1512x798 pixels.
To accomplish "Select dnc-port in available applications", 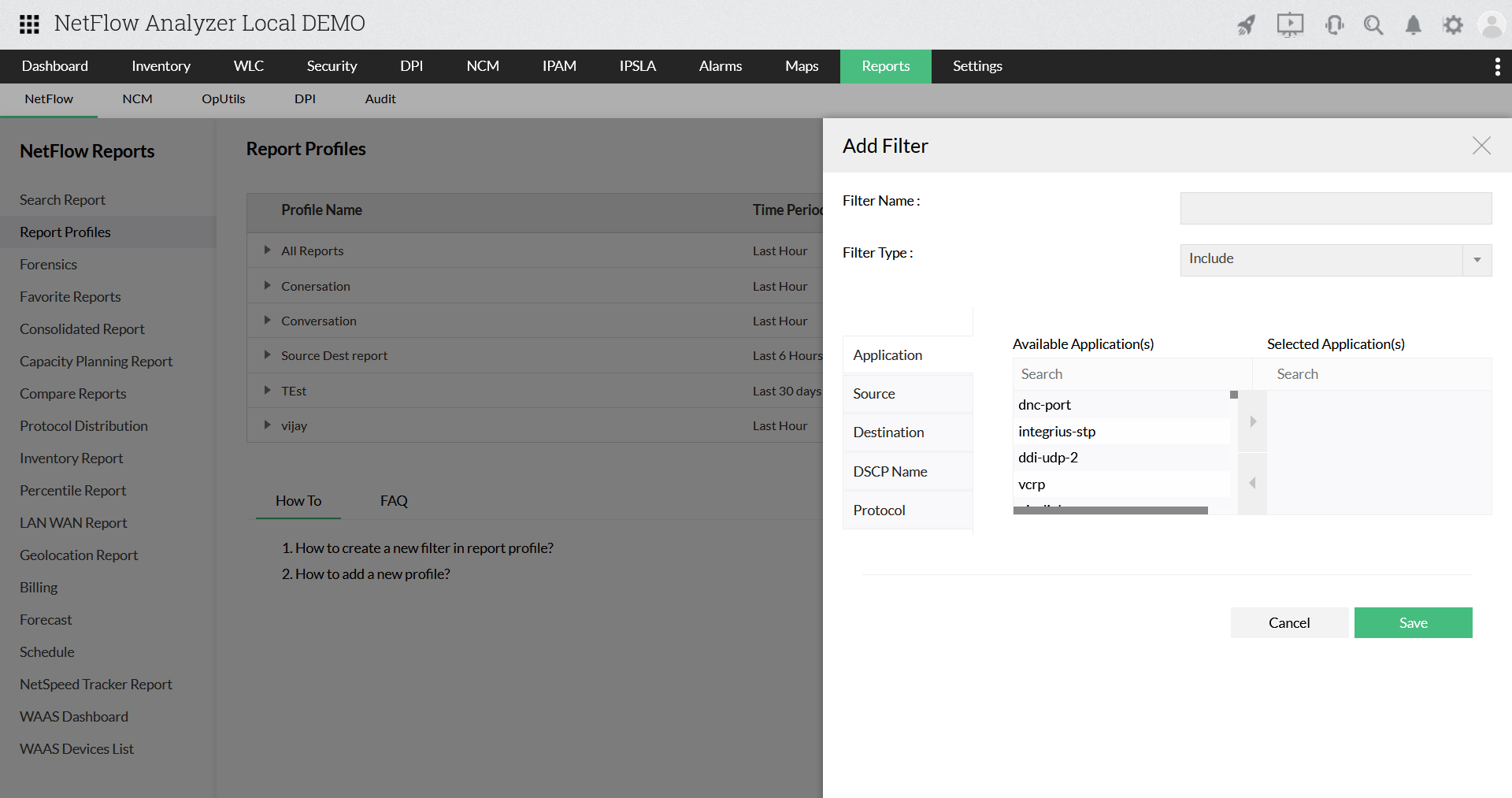I will pos(1122,405).
